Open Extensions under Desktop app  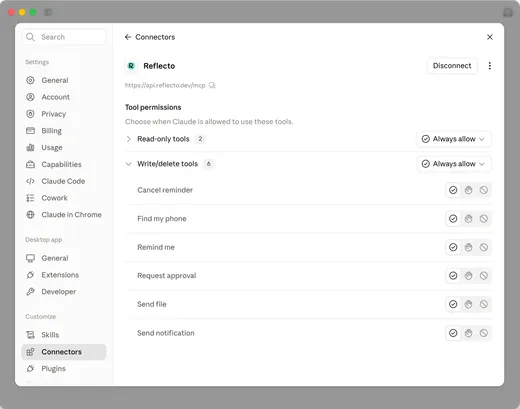pos(64,275)
